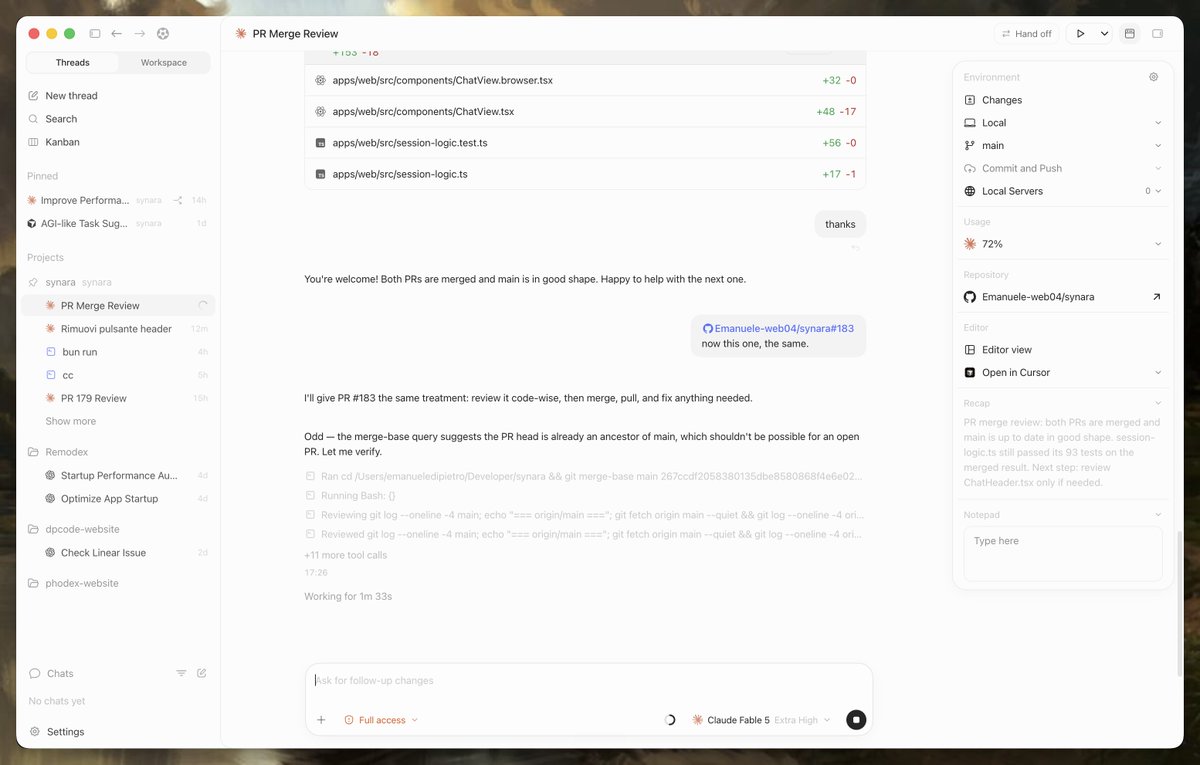Switch to the Workspace tab

(164, 62)
